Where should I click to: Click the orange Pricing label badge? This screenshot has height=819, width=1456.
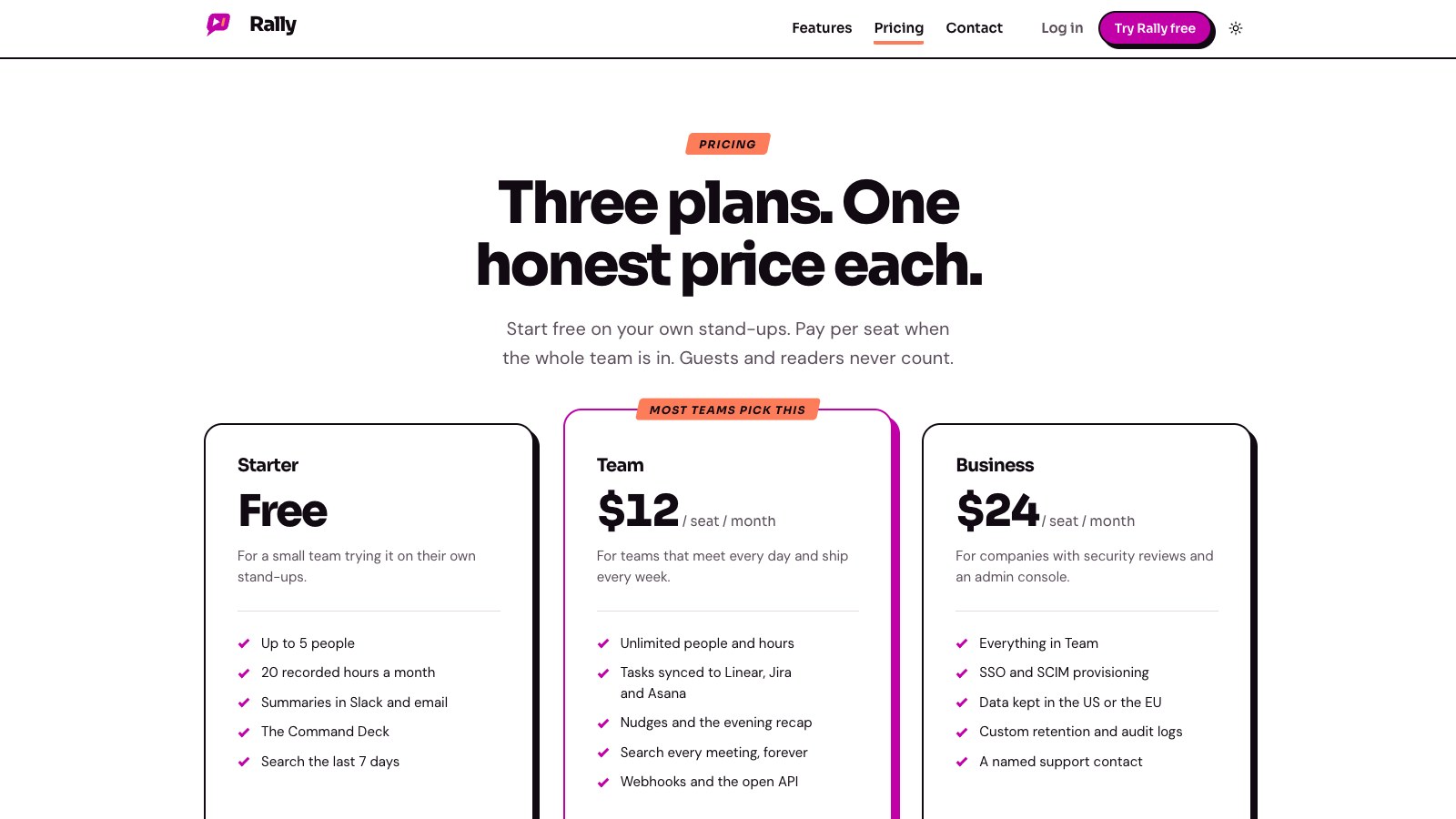click(728, 144)
